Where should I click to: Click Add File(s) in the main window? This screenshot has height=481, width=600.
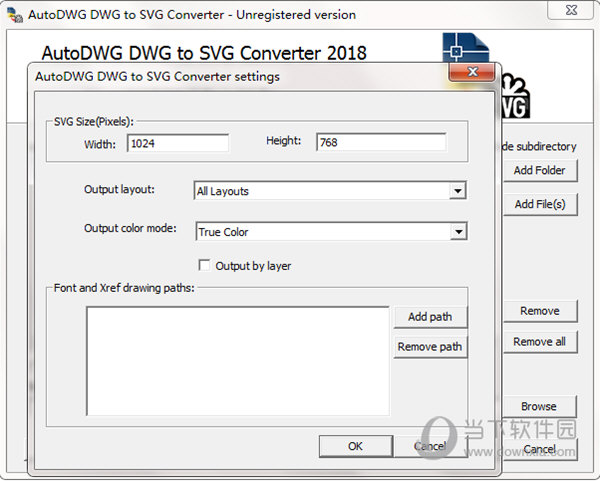click(x=540, y=204)
